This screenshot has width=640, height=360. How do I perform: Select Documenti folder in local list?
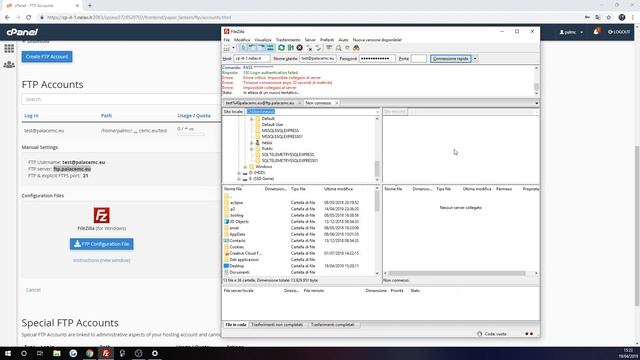(x=239, y=272)
